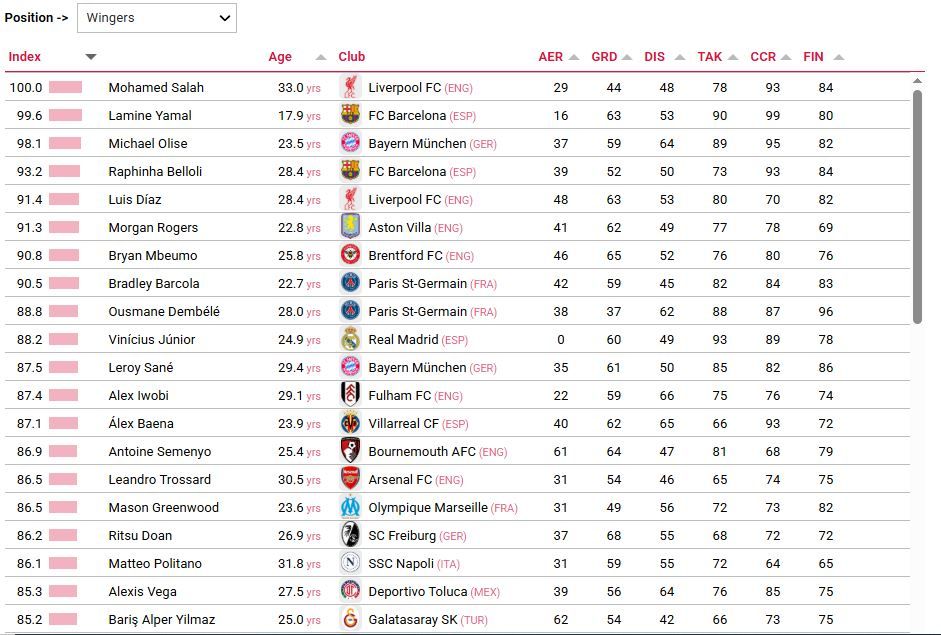Click the SSC Napoli crest icon

[x=350, y=563]
